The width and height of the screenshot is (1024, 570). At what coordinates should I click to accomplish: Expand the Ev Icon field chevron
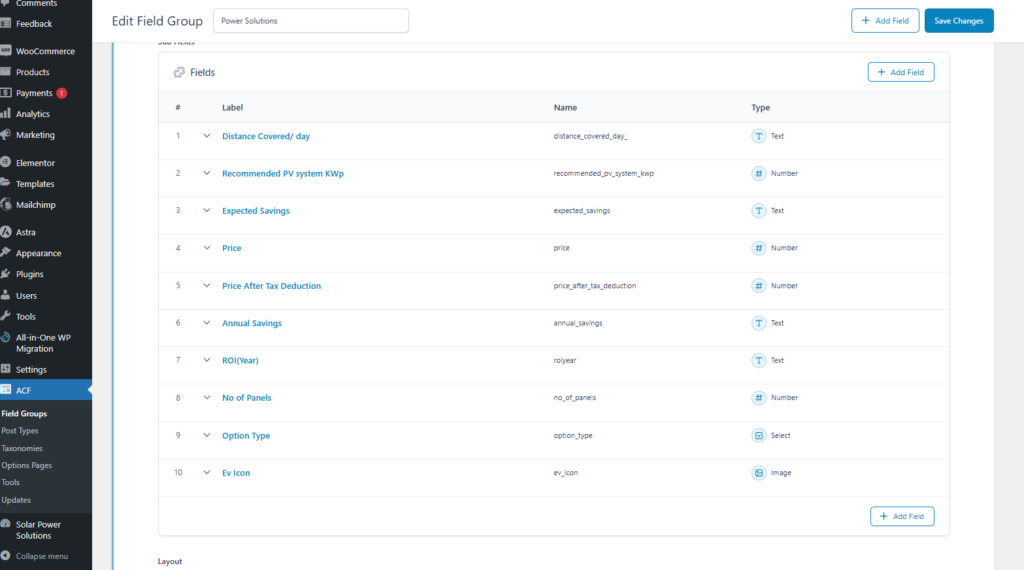tap(206, 473)
